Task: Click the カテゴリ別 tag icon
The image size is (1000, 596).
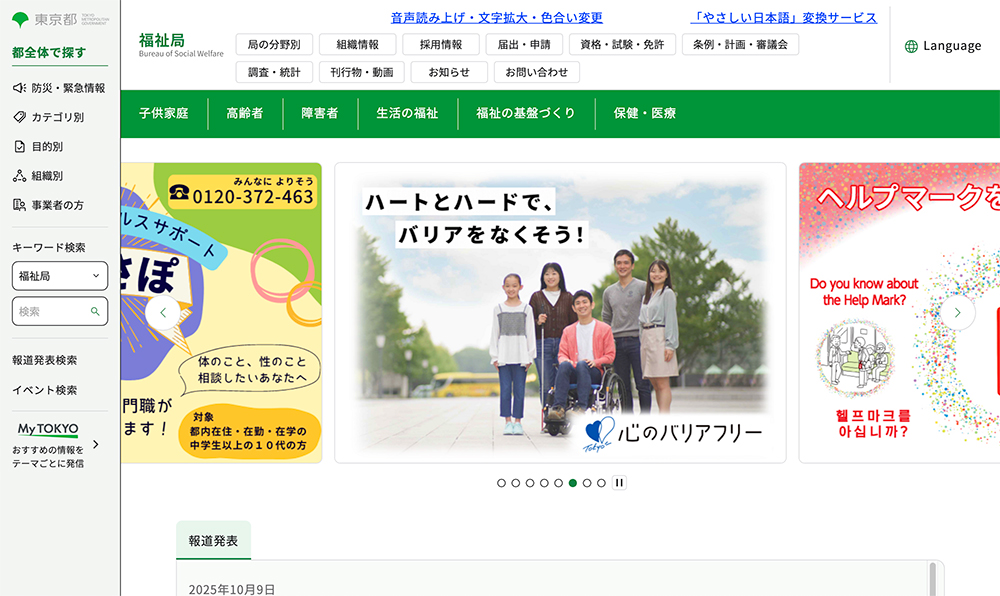Action: pyautogui.click(x=19, y=117)
